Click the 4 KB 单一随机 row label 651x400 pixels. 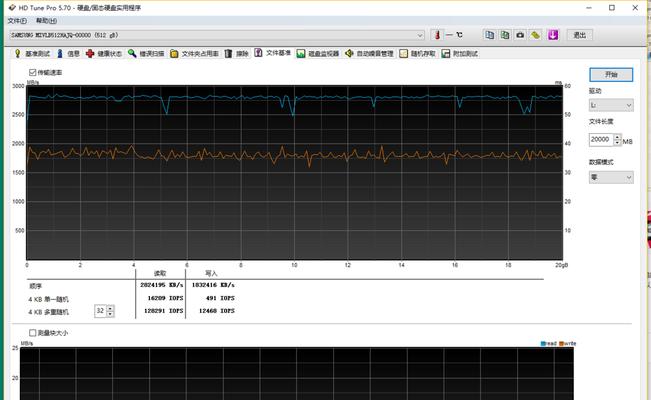[x=49, y=299]
